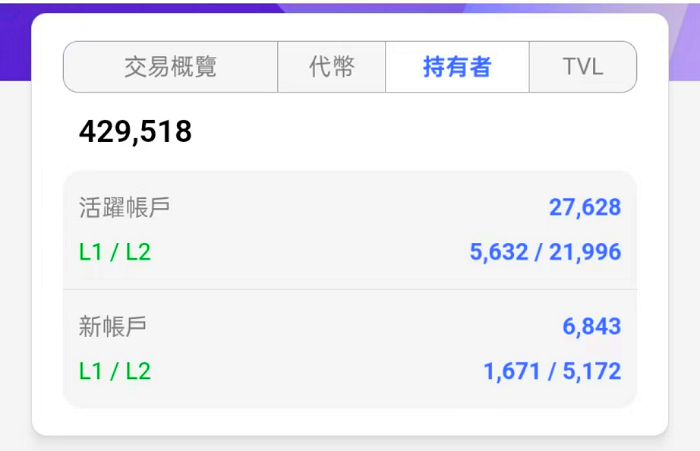Click the divider between 活躍帳戶 and 新帳戶
This screenshot has width=700, height=451.
tap(350, 289)
